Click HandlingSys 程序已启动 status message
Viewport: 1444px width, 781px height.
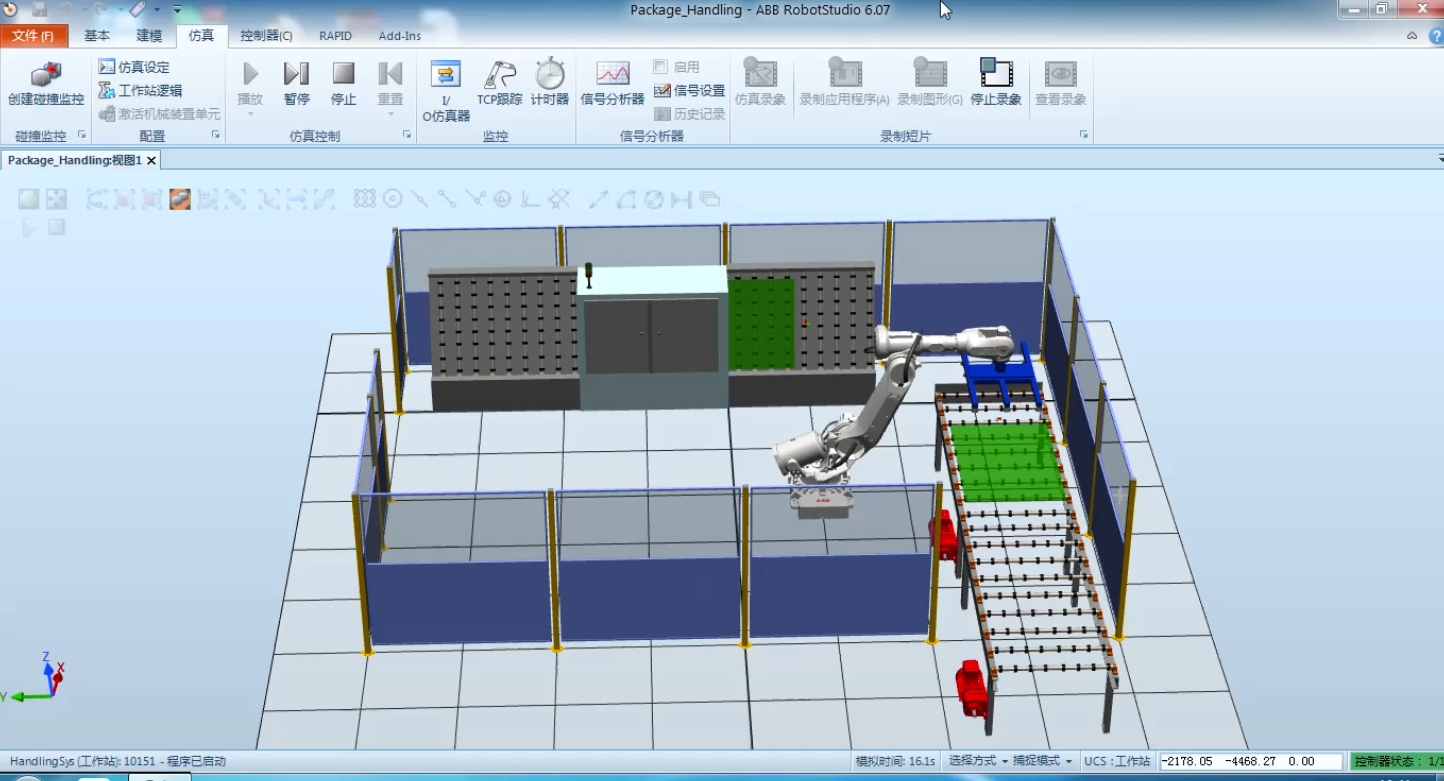tap(118, 761)
